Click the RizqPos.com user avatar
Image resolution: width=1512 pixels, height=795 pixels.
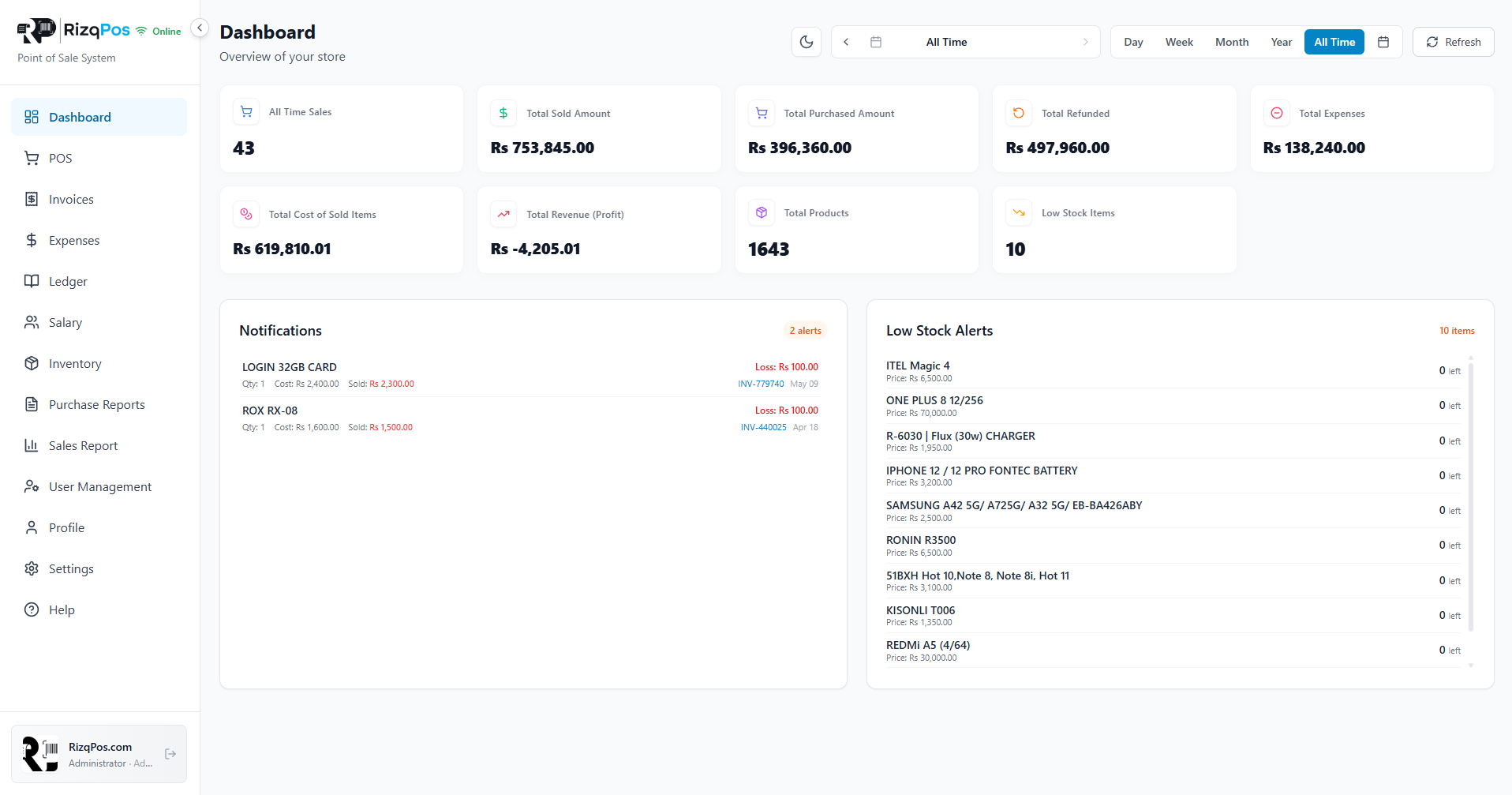coord(40,754)
